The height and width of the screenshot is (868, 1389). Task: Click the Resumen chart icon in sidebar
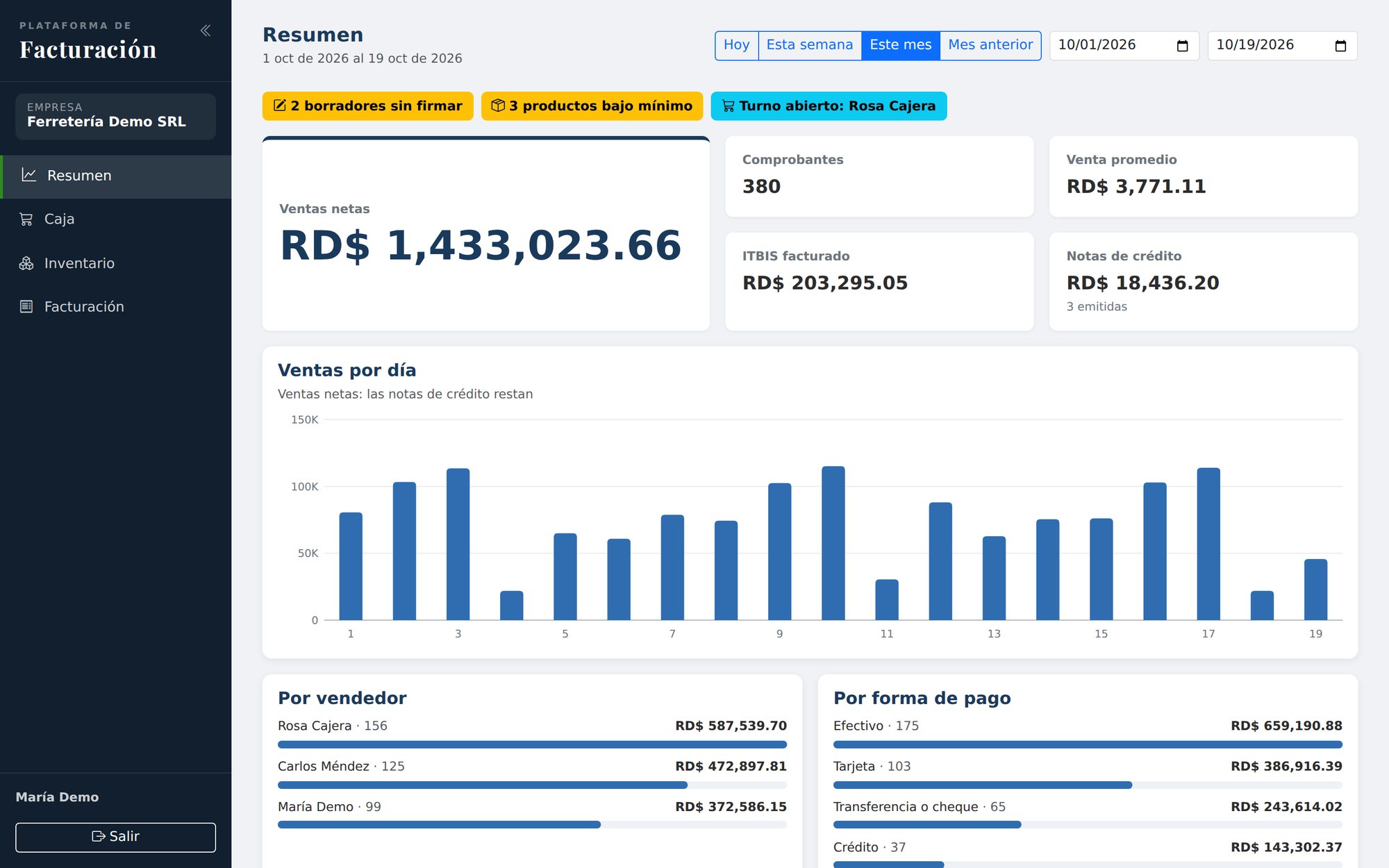point(28,175)
